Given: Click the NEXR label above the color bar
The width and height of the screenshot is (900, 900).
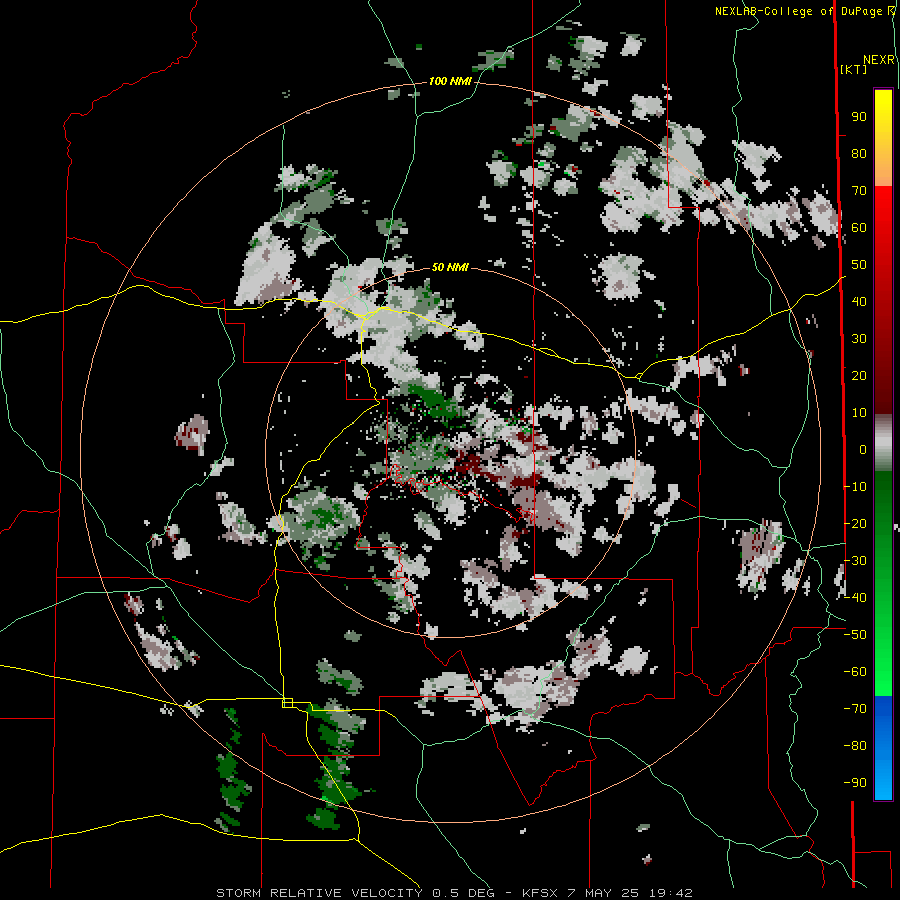Looking at the screenshot, I should point(879,60).
